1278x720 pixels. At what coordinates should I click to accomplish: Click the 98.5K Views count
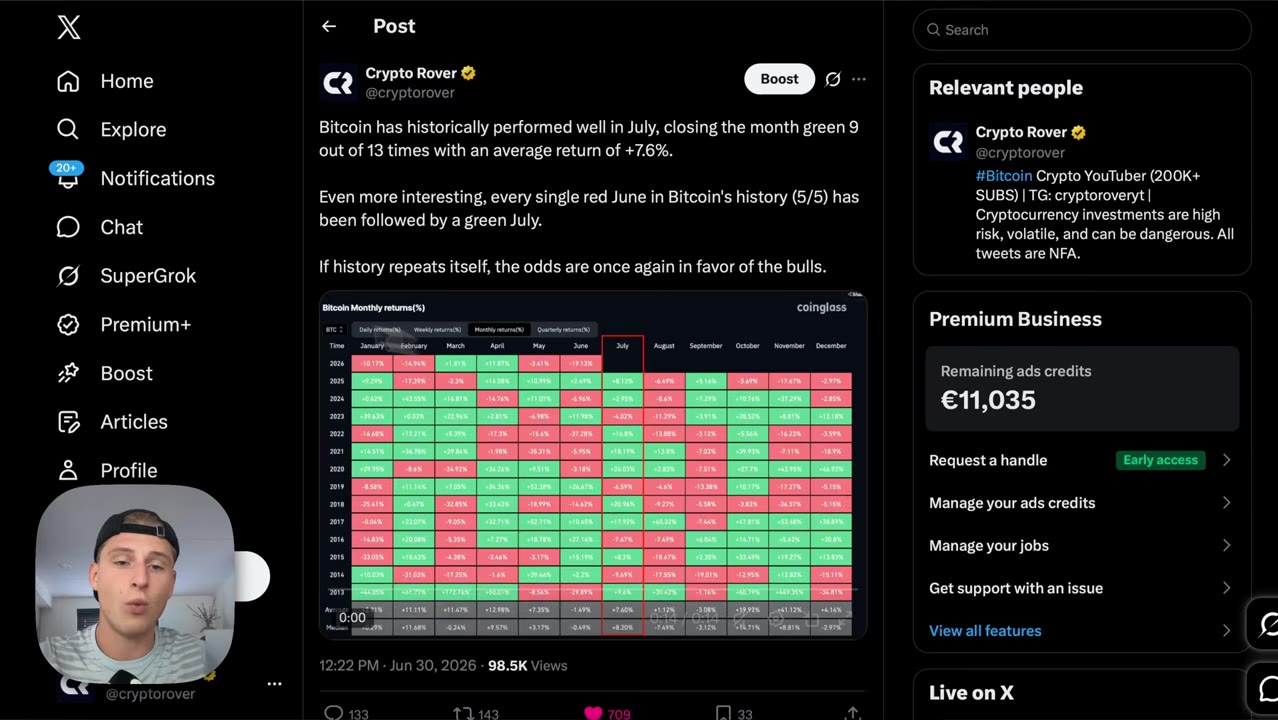pos(527,665)
